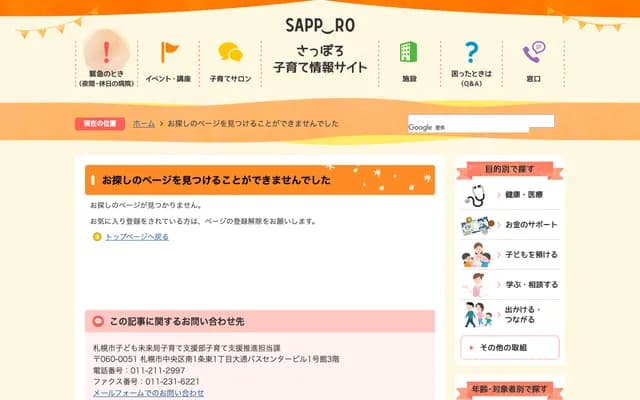Click the イベント・講座 flag icon

click(168, 54)
